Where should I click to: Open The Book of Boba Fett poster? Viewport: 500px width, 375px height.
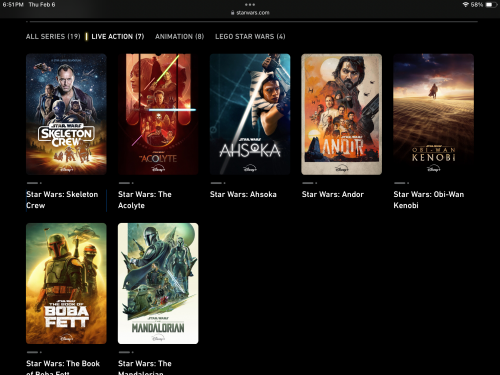coord(66,283)
